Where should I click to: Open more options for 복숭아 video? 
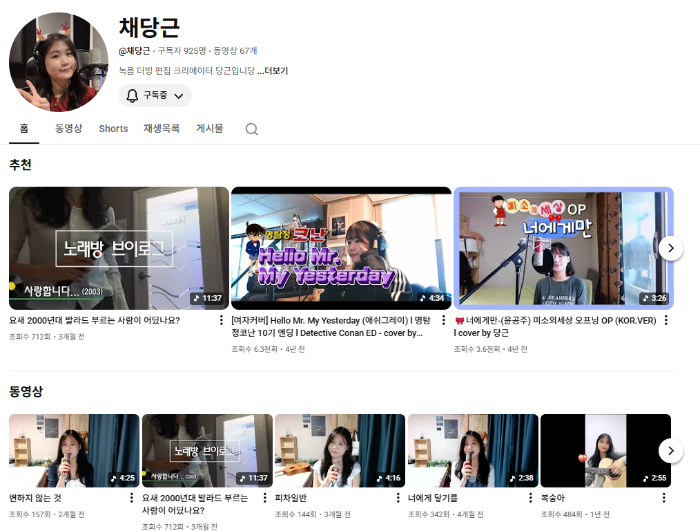tap(663, 498)
